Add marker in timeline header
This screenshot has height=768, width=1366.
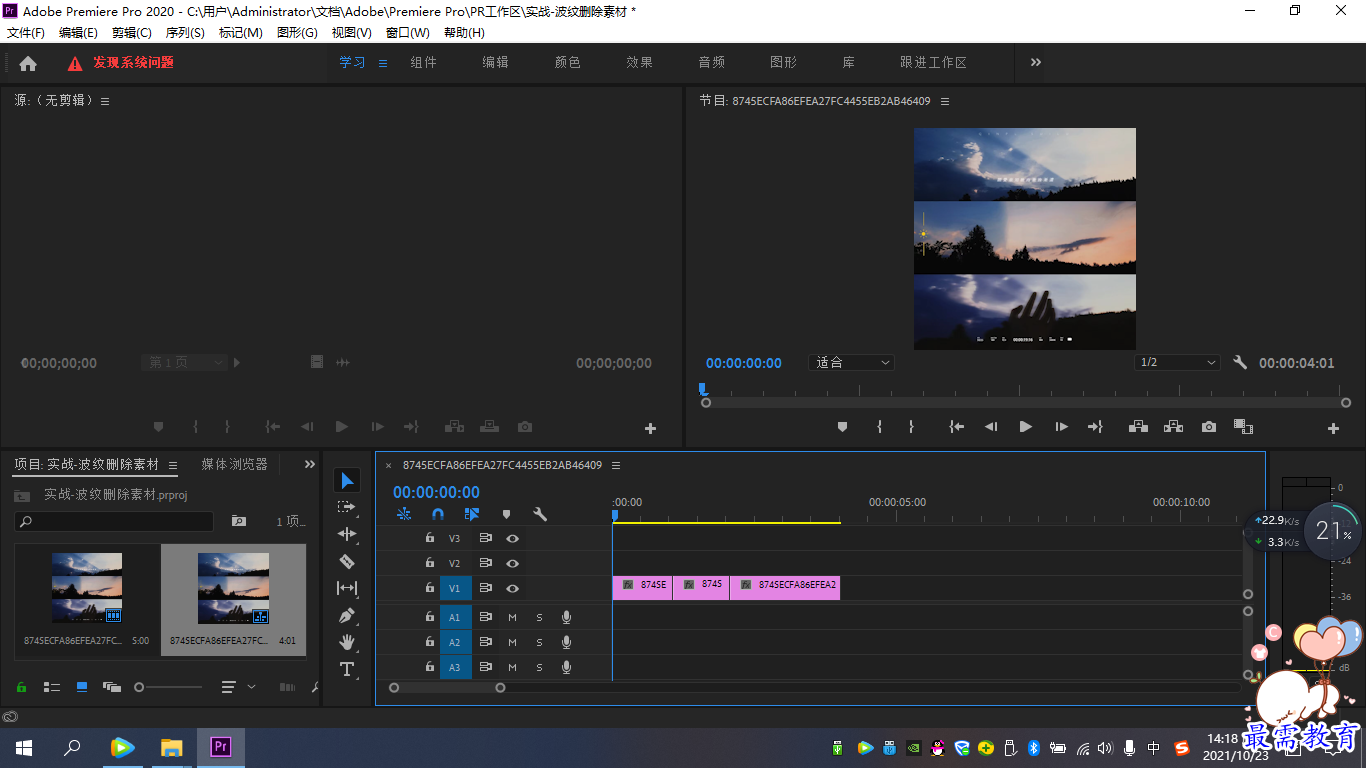506,514
